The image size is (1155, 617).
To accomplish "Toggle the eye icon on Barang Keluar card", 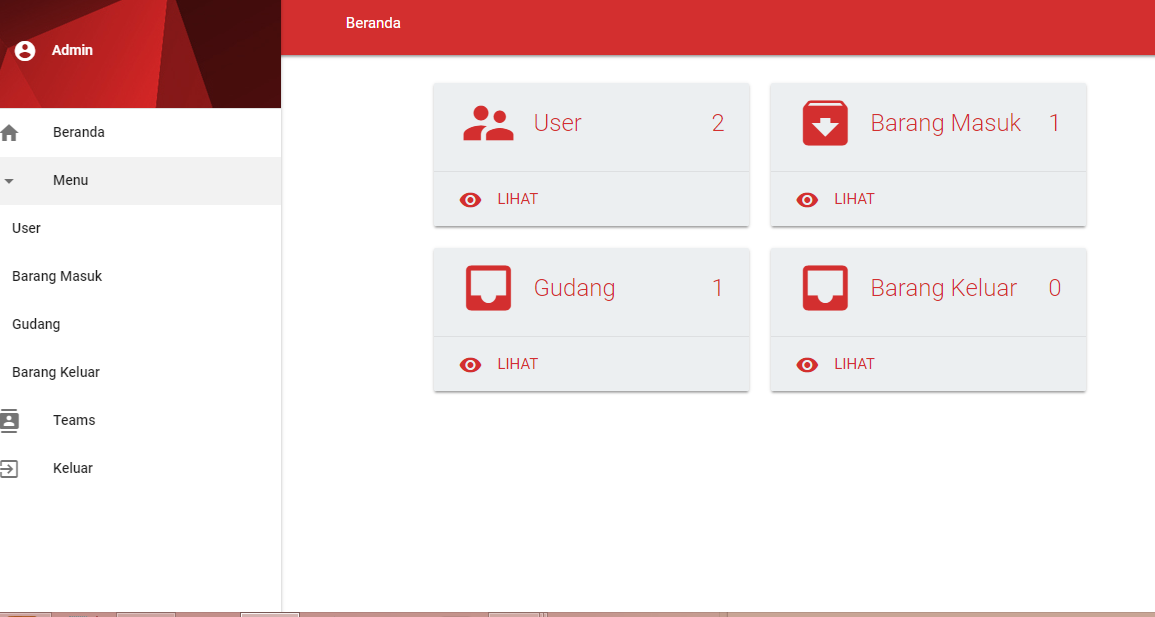I will point(807,364).
